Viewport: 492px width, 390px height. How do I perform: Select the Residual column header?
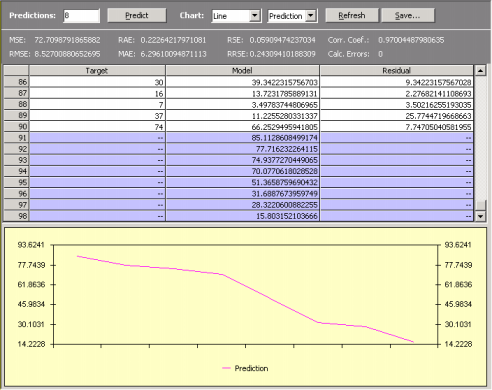[396, 70]
